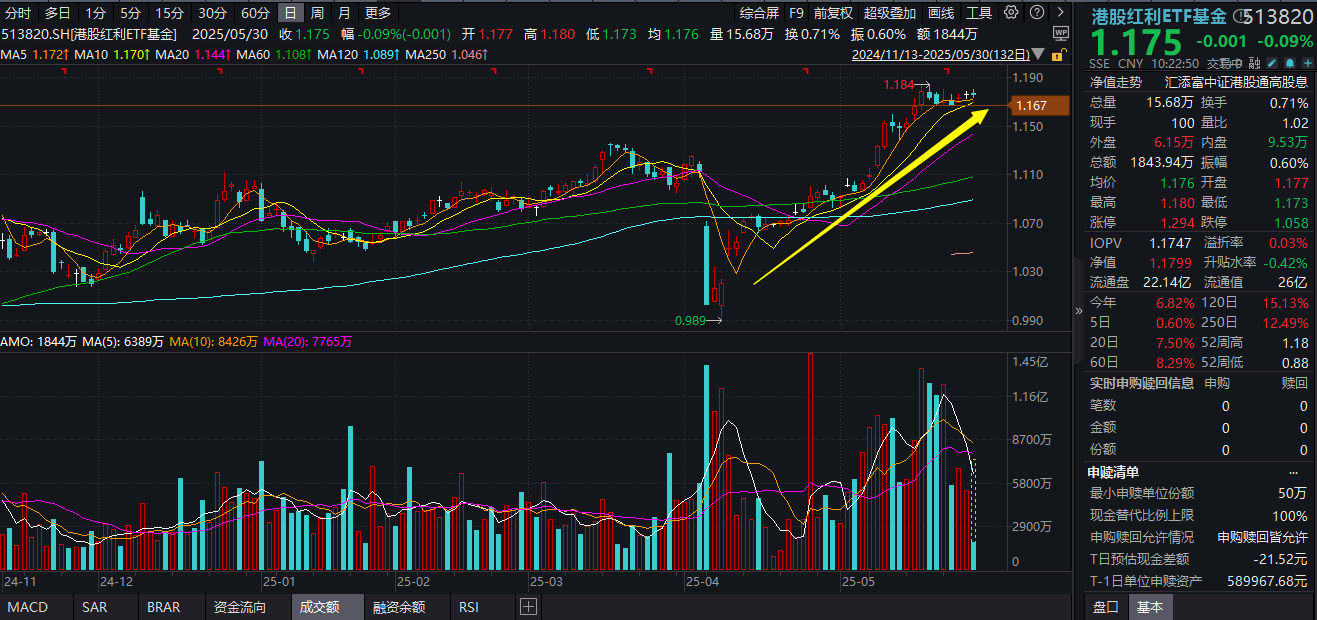The width and height of the screenshot is (1317, 620).
Task: Switch to the 盘口 tab at bottom right
Action: (x=1104, y=606)
